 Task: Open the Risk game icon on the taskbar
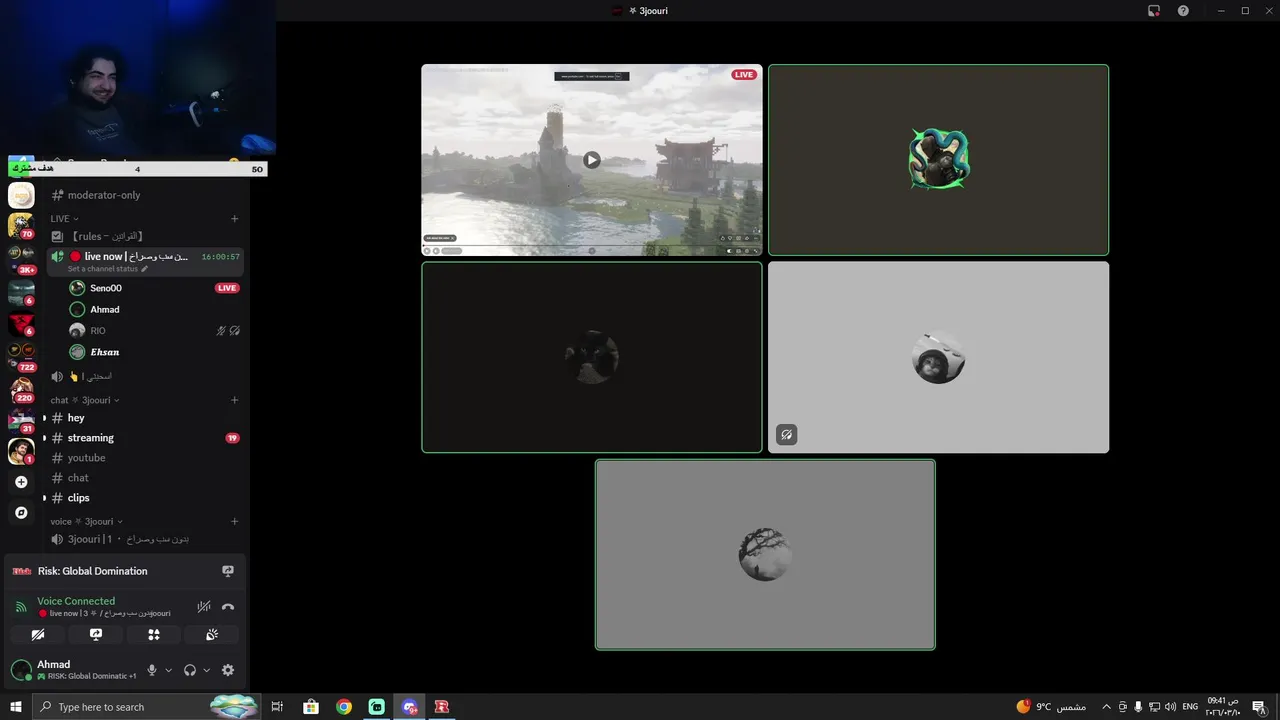441,707
